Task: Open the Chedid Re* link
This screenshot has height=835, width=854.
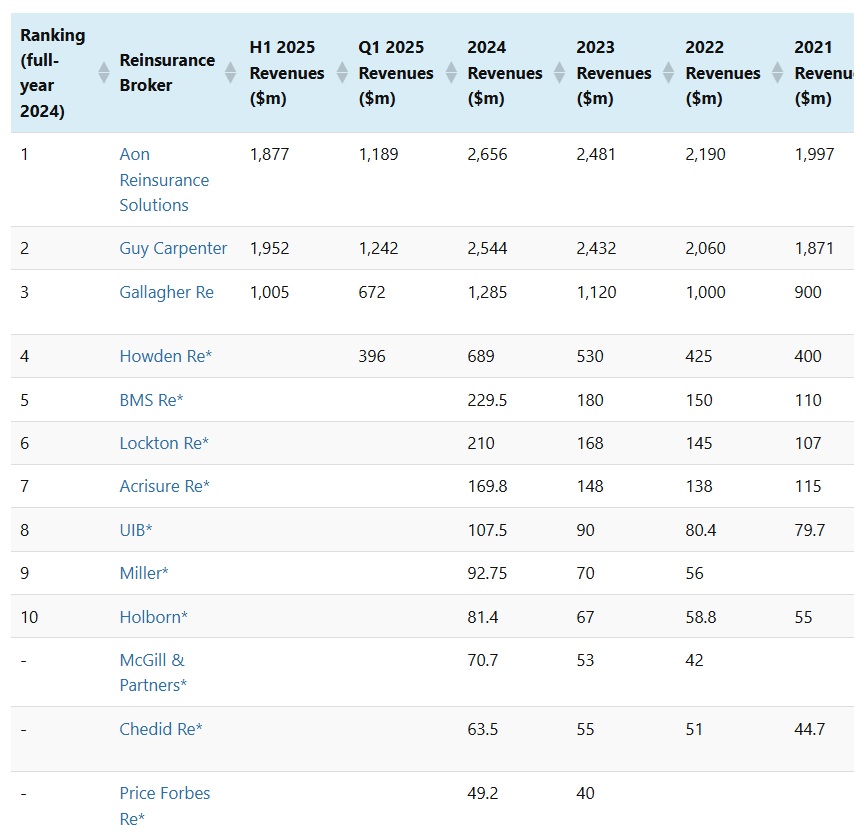Action: [161, 729]
